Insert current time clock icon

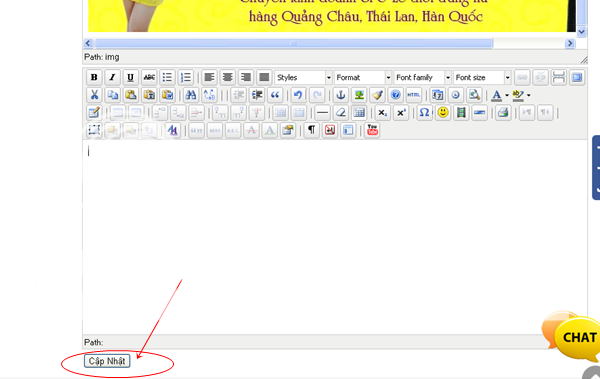(x=455, y=95)
